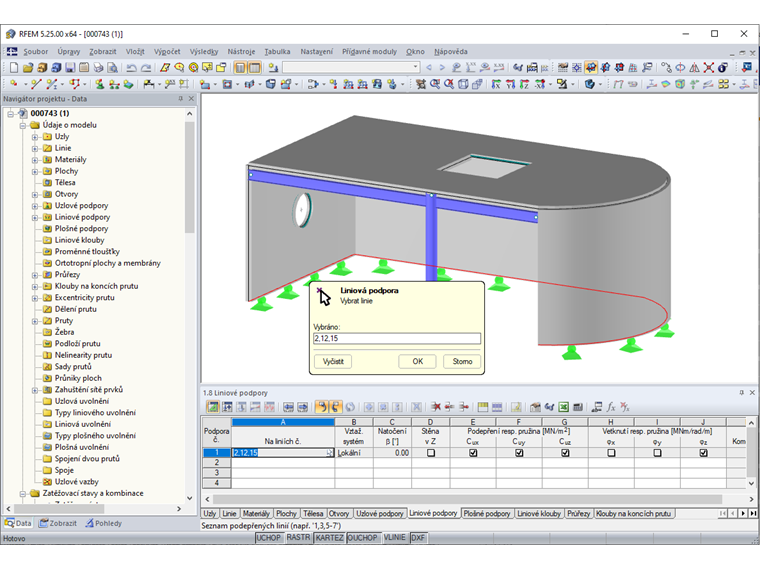Image resolution: width=760 pixels, height=570 pixels.
Task: Click the navigator horizontal scrollbar
Action: tap(59, 509)
